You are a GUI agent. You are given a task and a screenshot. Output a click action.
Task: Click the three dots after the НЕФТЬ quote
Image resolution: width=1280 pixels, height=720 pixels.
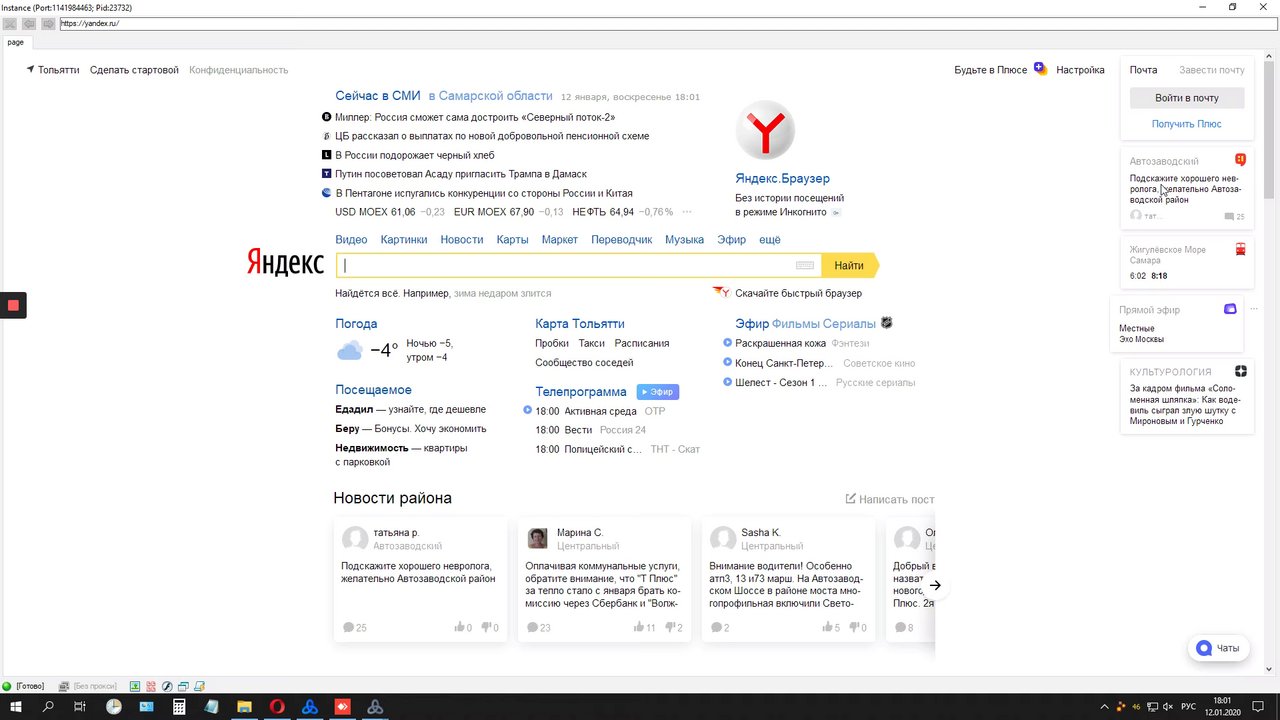tap(685, 212)
